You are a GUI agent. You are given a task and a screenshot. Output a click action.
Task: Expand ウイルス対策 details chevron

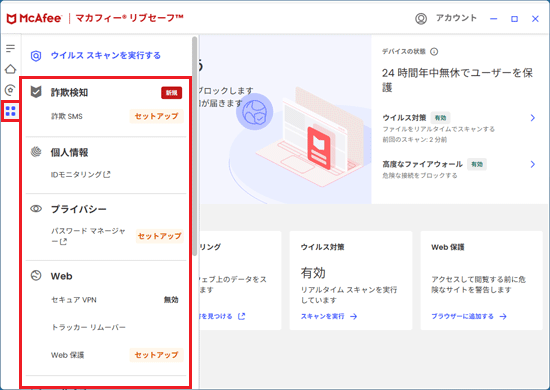pyautogui.click(x=532, y=118)
